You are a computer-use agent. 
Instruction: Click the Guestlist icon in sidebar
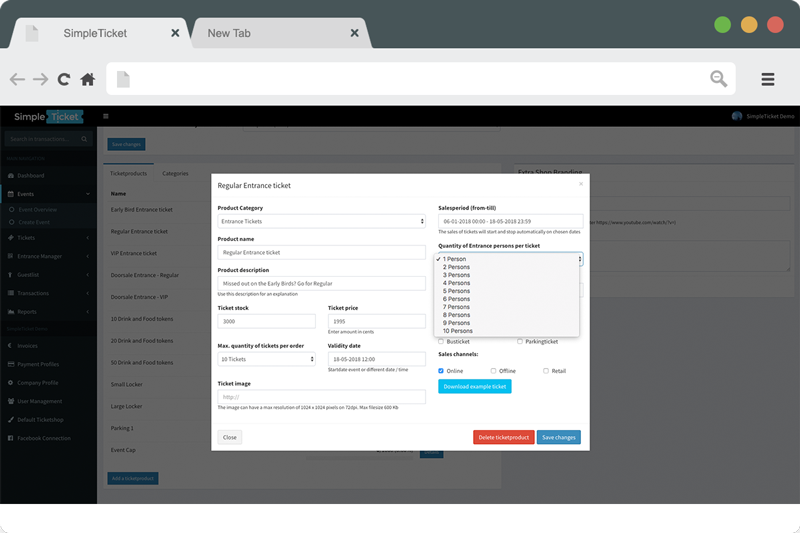point(11,274)
